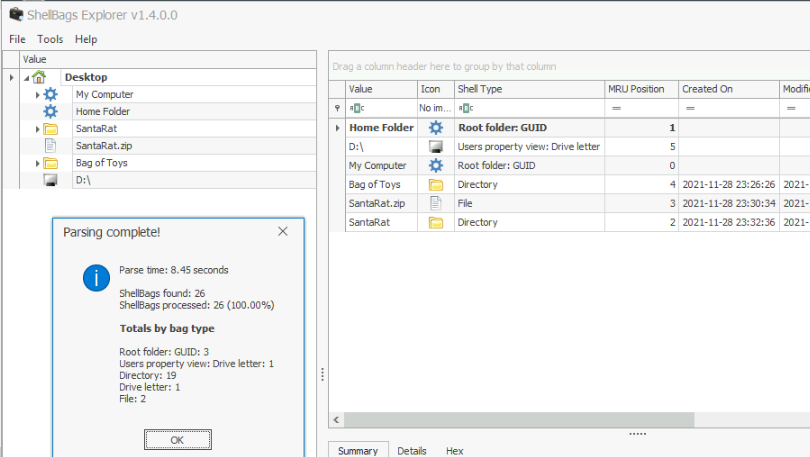Click the MRU Position filter equals operator
810x457 pixels.
tap(616, 108)
